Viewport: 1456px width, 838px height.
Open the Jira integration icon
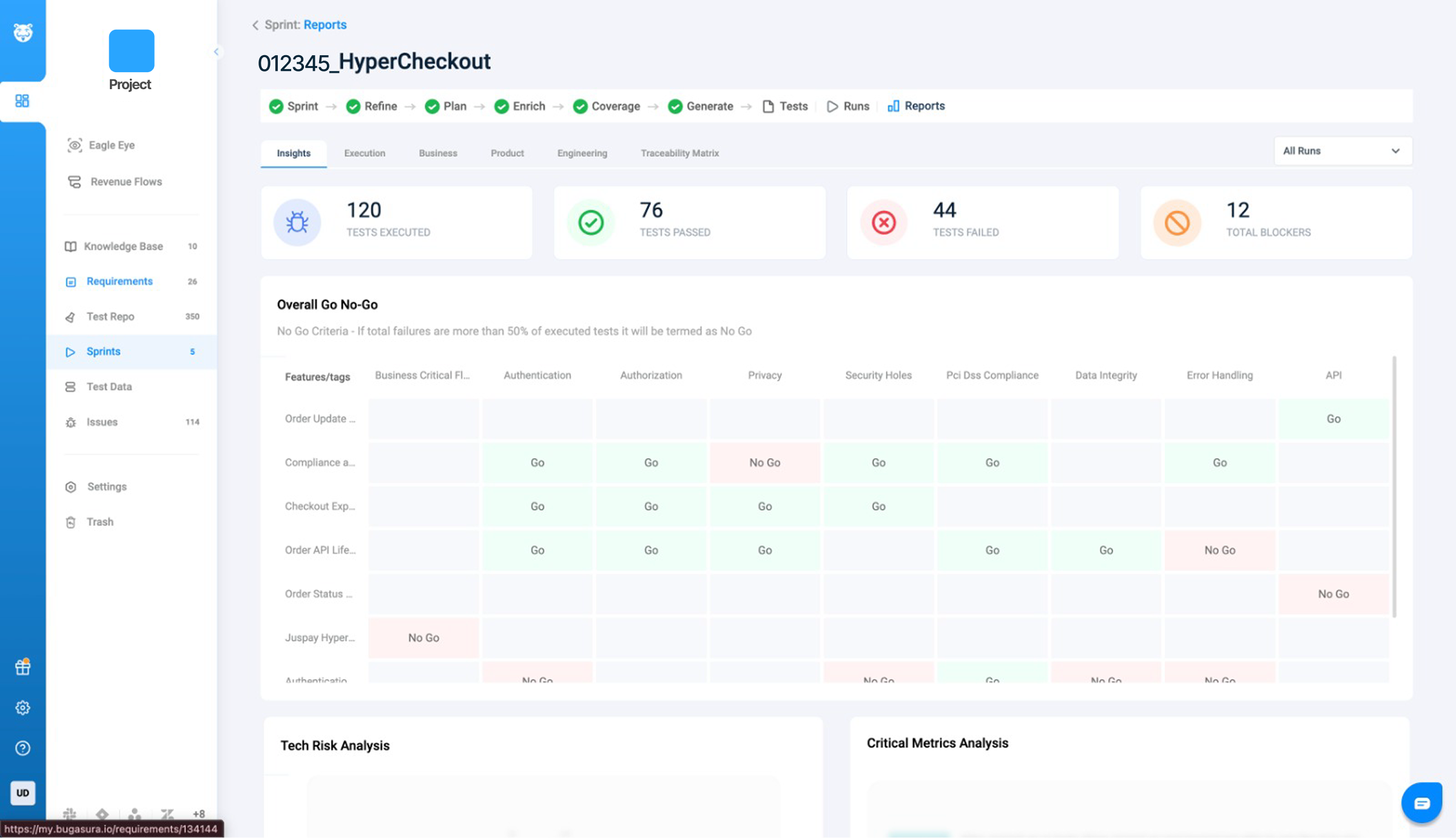(102, 814)
